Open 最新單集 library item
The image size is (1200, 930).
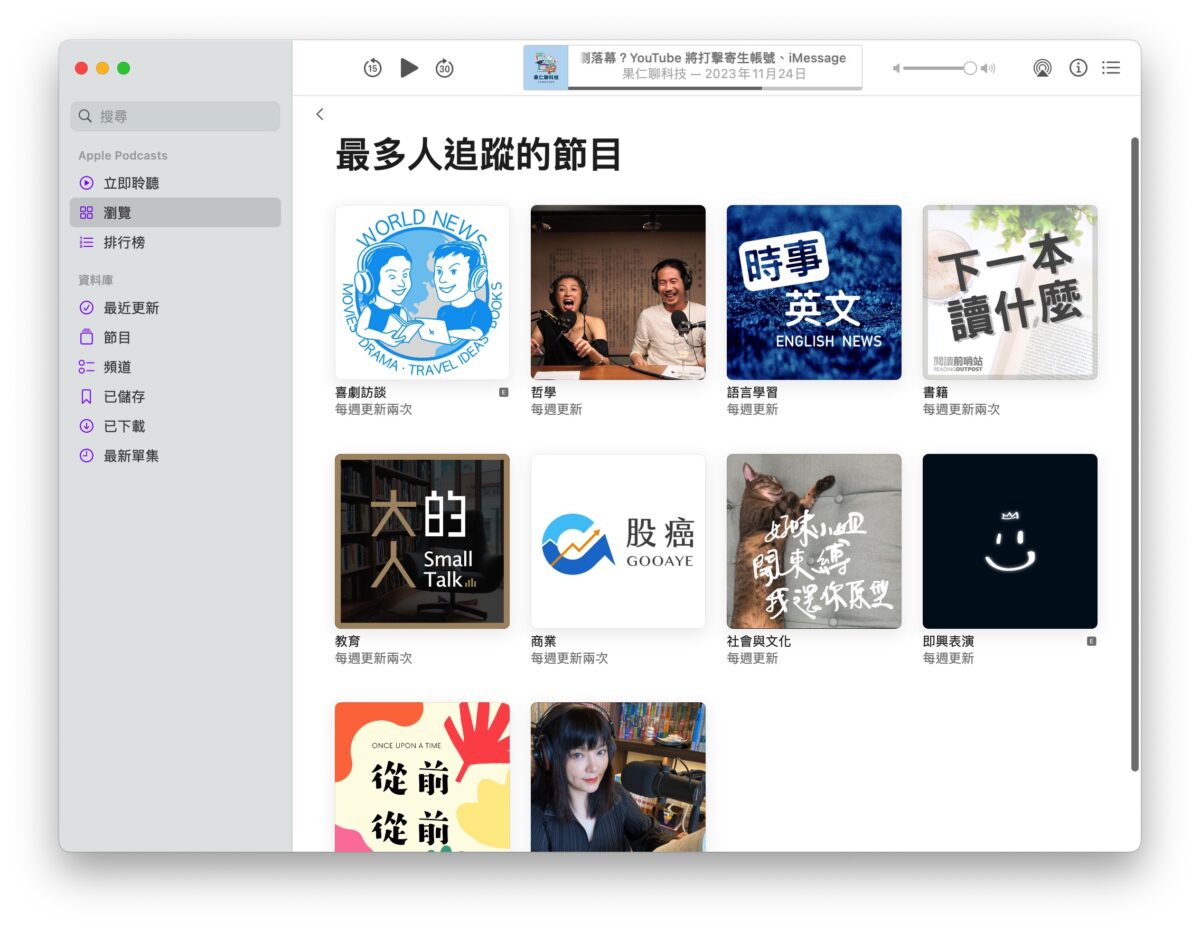click(175, 456)
